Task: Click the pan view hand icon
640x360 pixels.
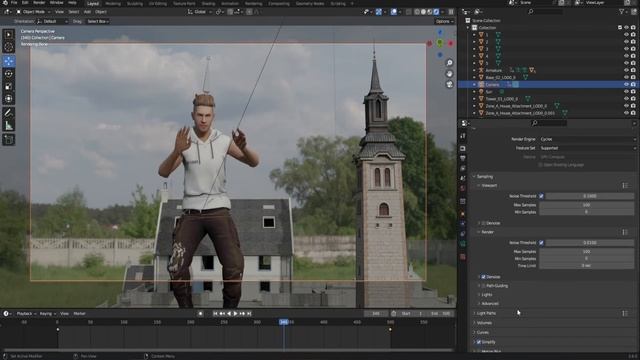Action: 449,73
